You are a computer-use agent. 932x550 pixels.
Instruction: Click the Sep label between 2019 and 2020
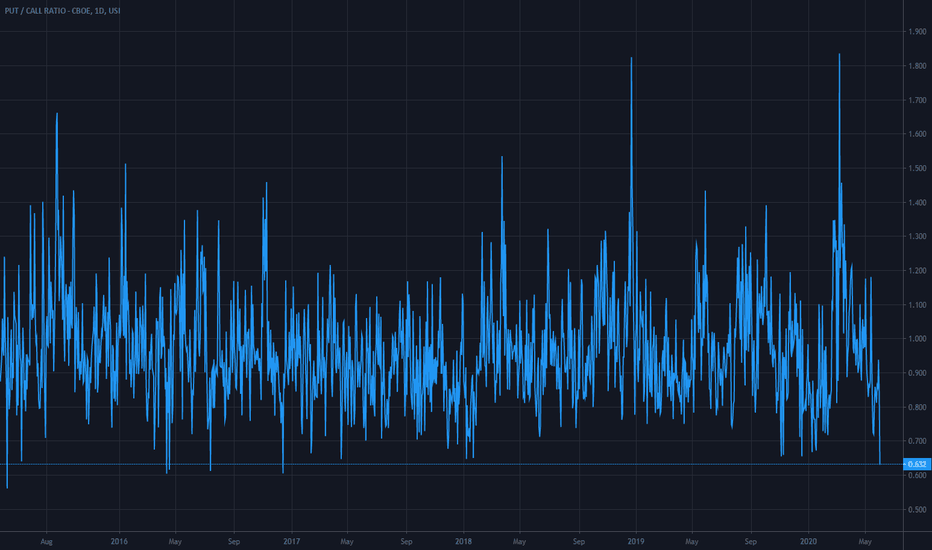tap(751, 542)
